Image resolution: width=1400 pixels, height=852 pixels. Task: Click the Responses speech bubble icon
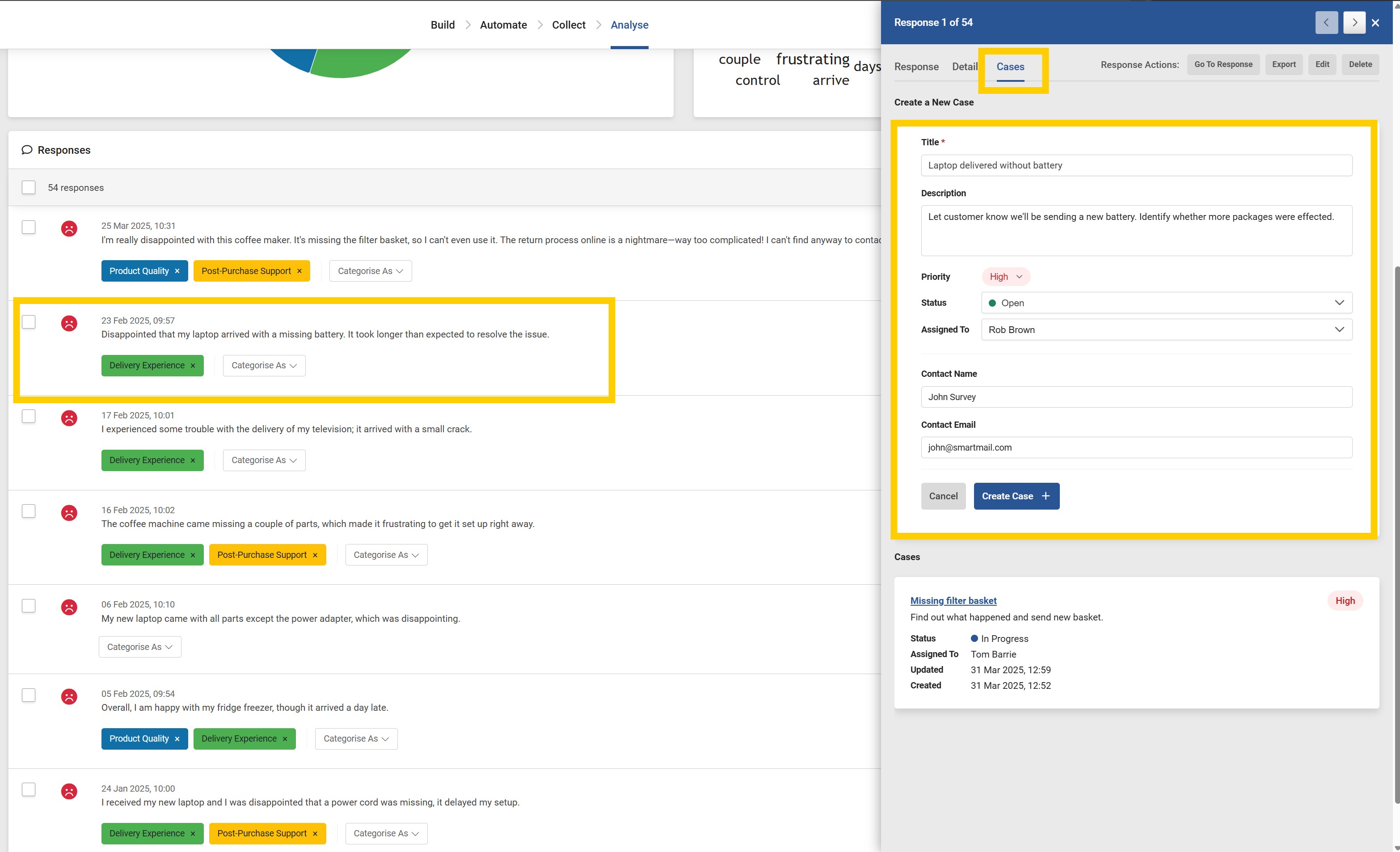click(27, 150)
